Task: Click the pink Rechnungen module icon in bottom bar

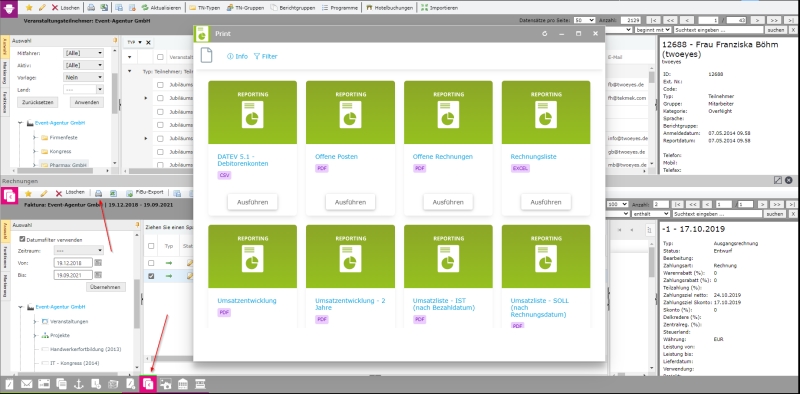Action: click(x=148, y=384)
